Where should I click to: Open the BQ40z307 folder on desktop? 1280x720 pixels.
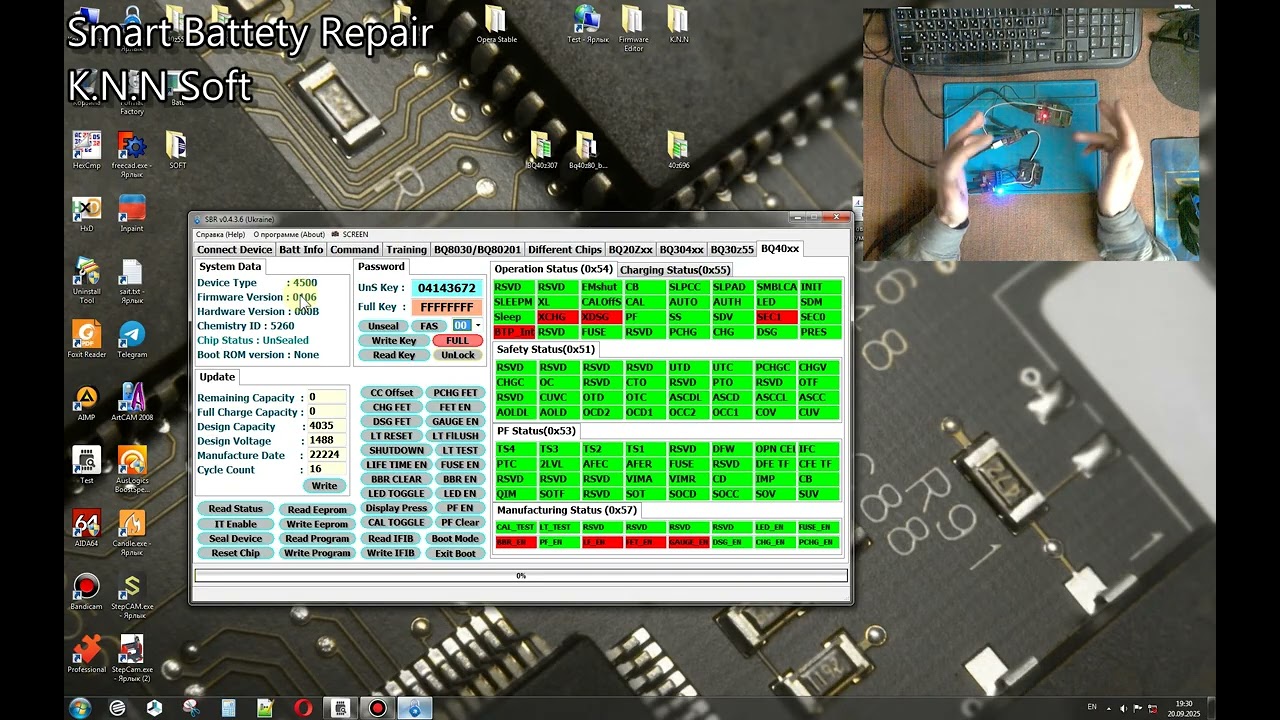point(541,150)
